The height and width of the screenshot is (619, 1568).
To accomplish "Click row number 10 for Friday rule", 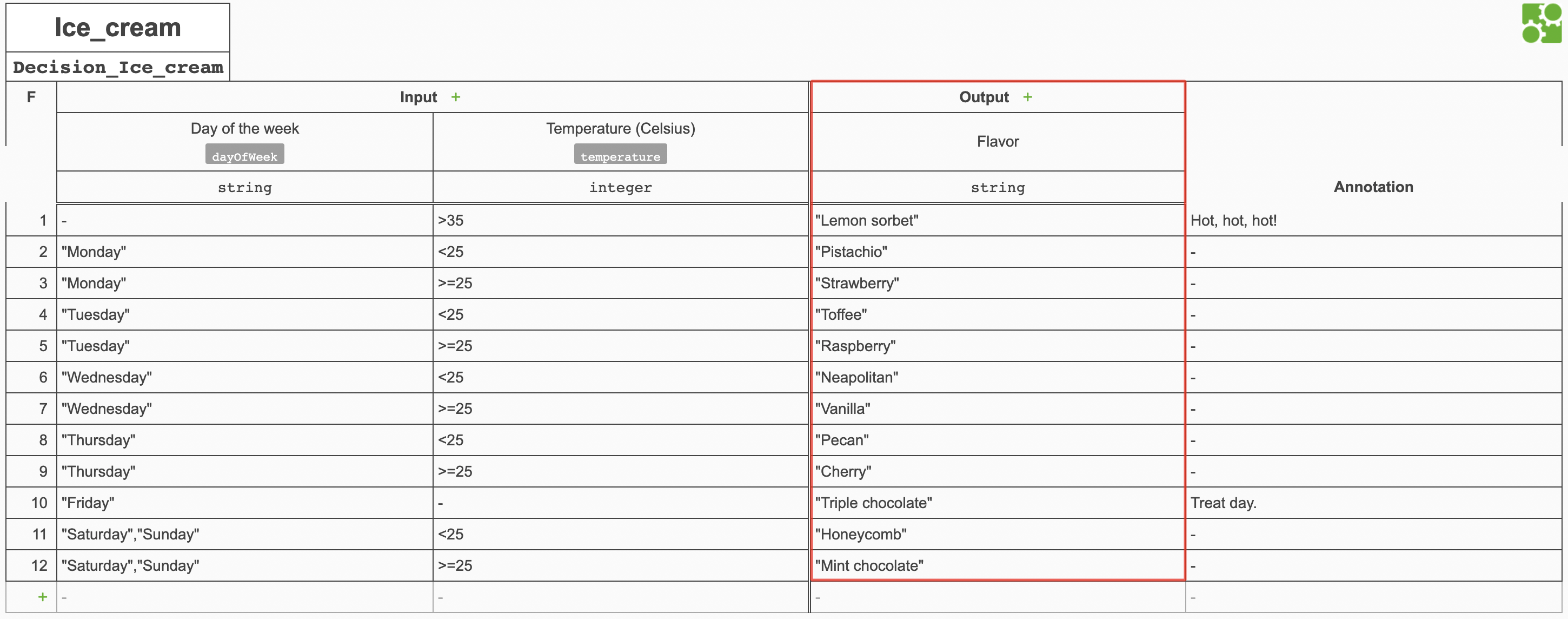I will pos(39,503).
